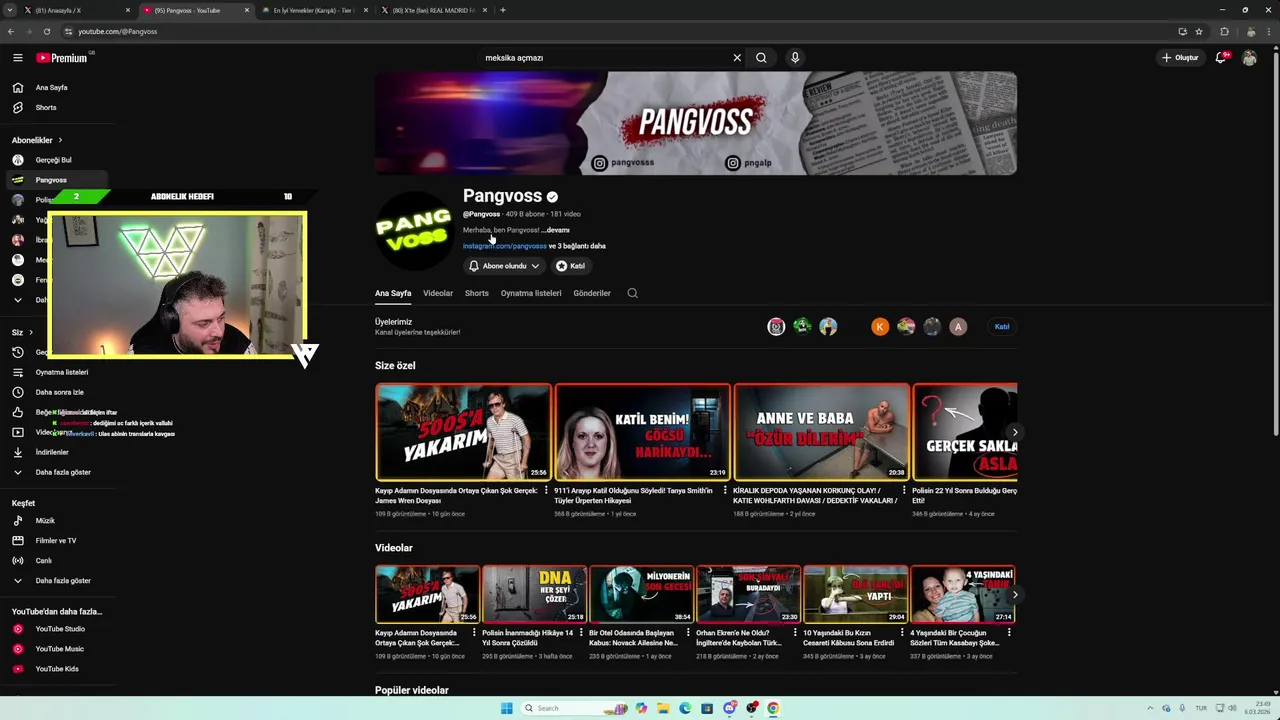Image resolution: width=1280 pixels, height=720 pixels.
Task: Bookmark this page with the star icon
Action: (x=1199, y=31)
